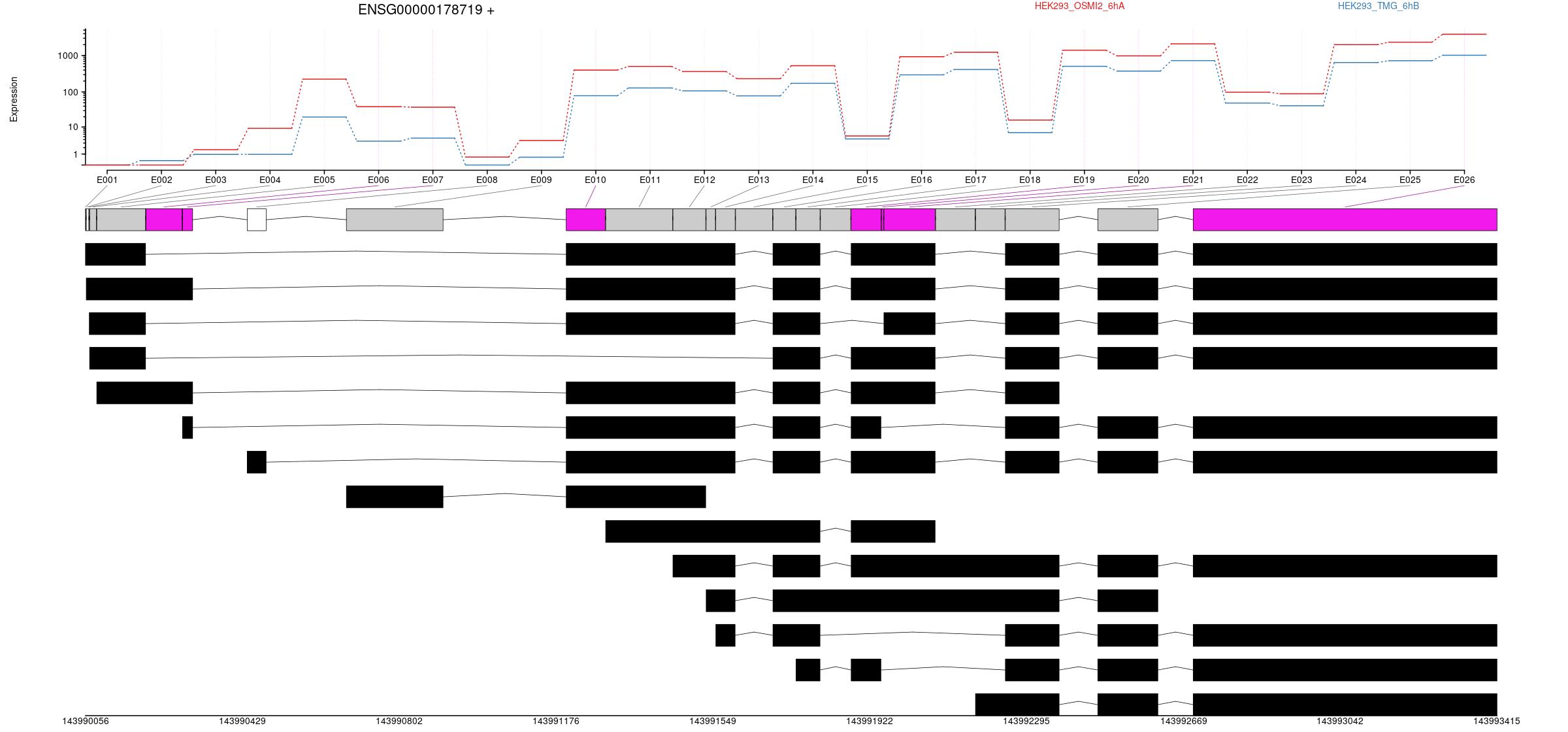Viewport: 1568px width, 732px height.
Task: Click genomic coordinate 143990056
Action: point(86,721)
